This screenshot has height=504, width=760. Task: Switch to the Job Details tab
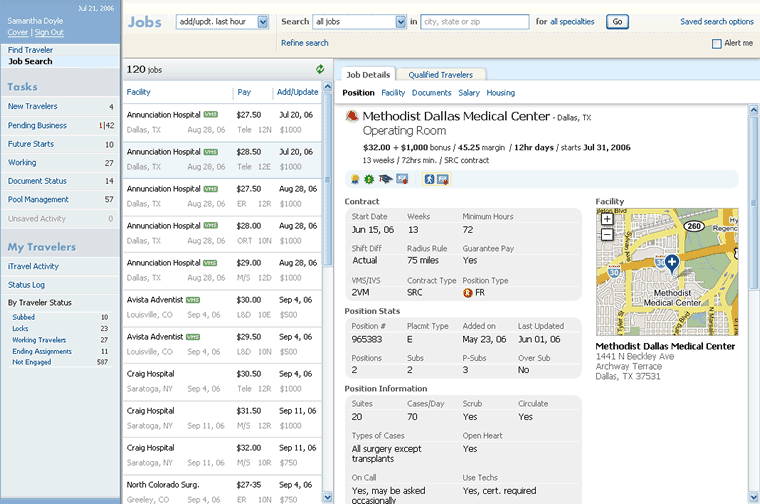(x=368, y=75)
